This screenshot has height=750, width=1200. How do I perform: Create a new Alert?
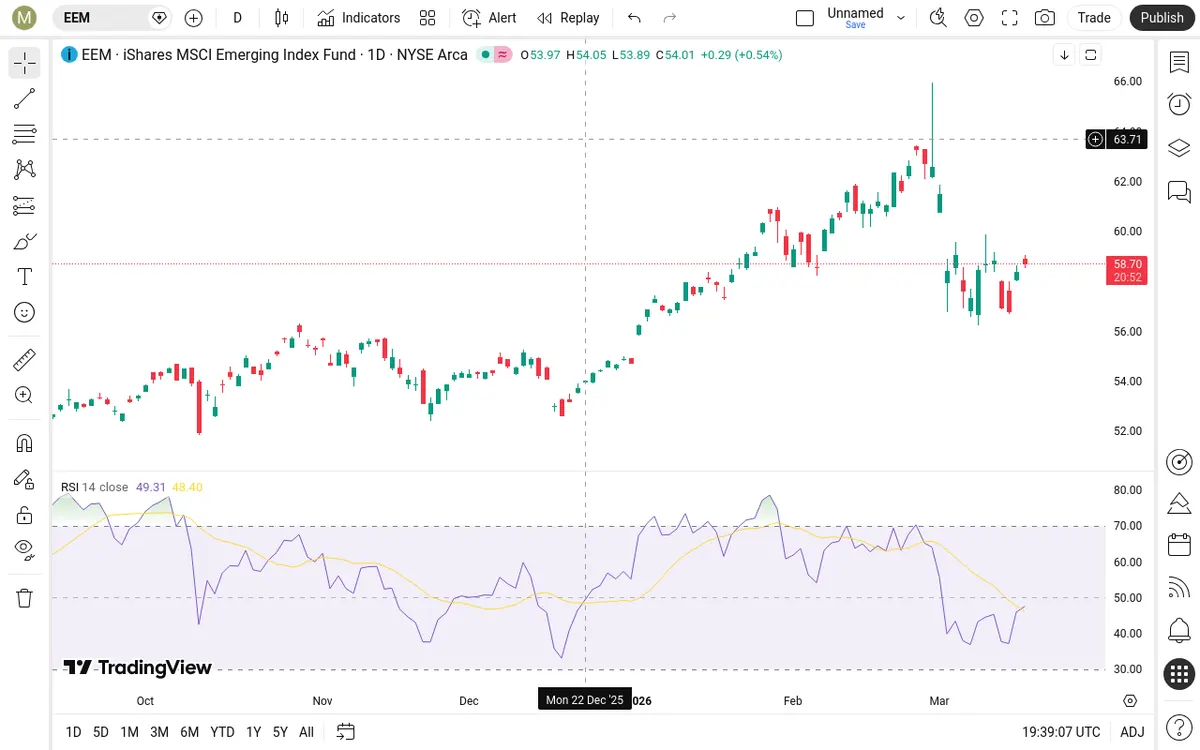[x=489, y=17]
